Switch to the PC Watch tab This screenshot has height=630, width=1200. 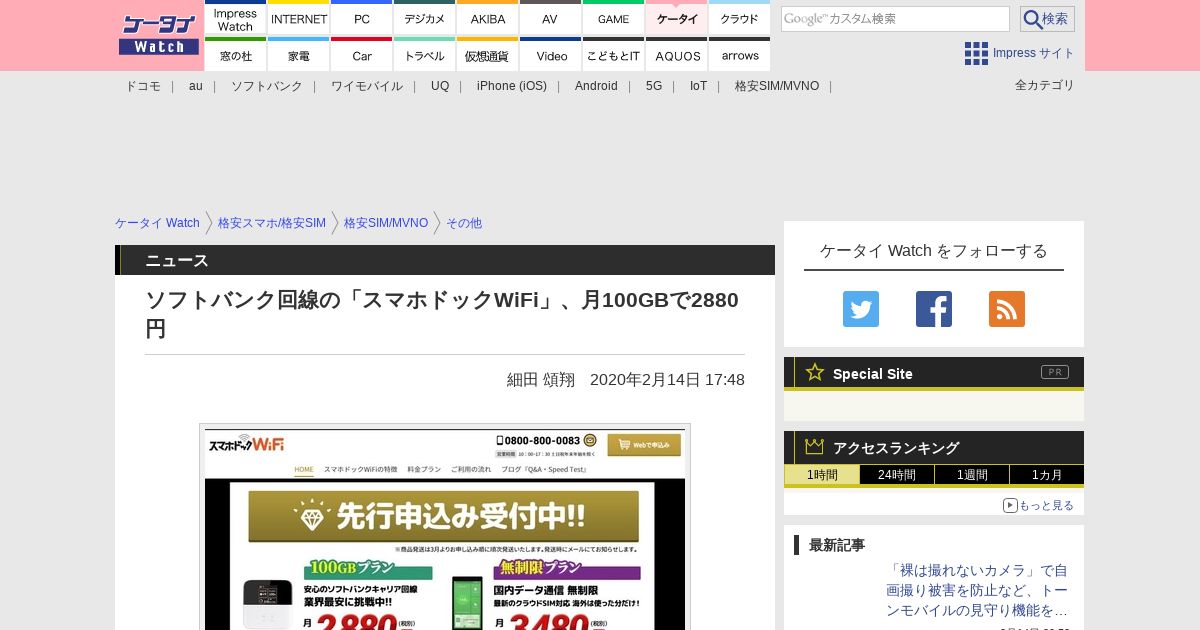[x=362, y=18]
